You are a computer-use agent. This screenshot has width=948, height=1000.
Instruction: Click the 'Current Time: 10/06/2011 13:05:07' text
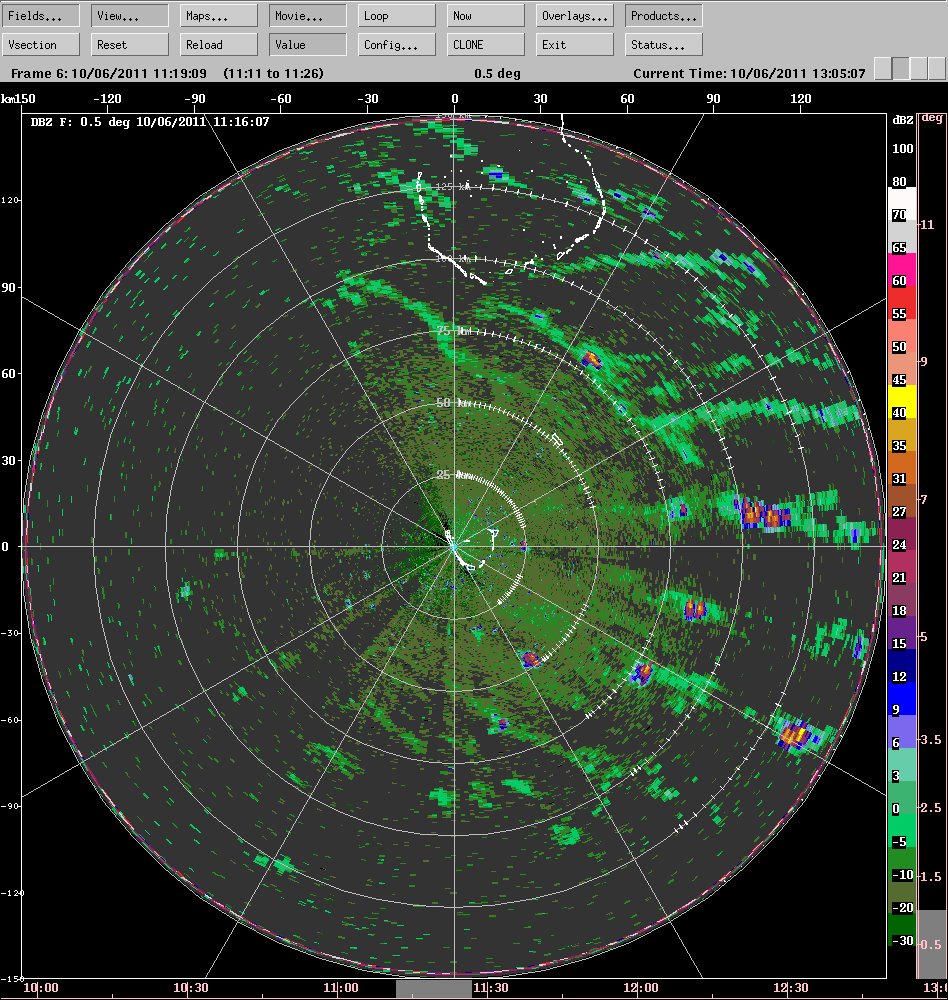pyautogui.click(x=749, y=73)
